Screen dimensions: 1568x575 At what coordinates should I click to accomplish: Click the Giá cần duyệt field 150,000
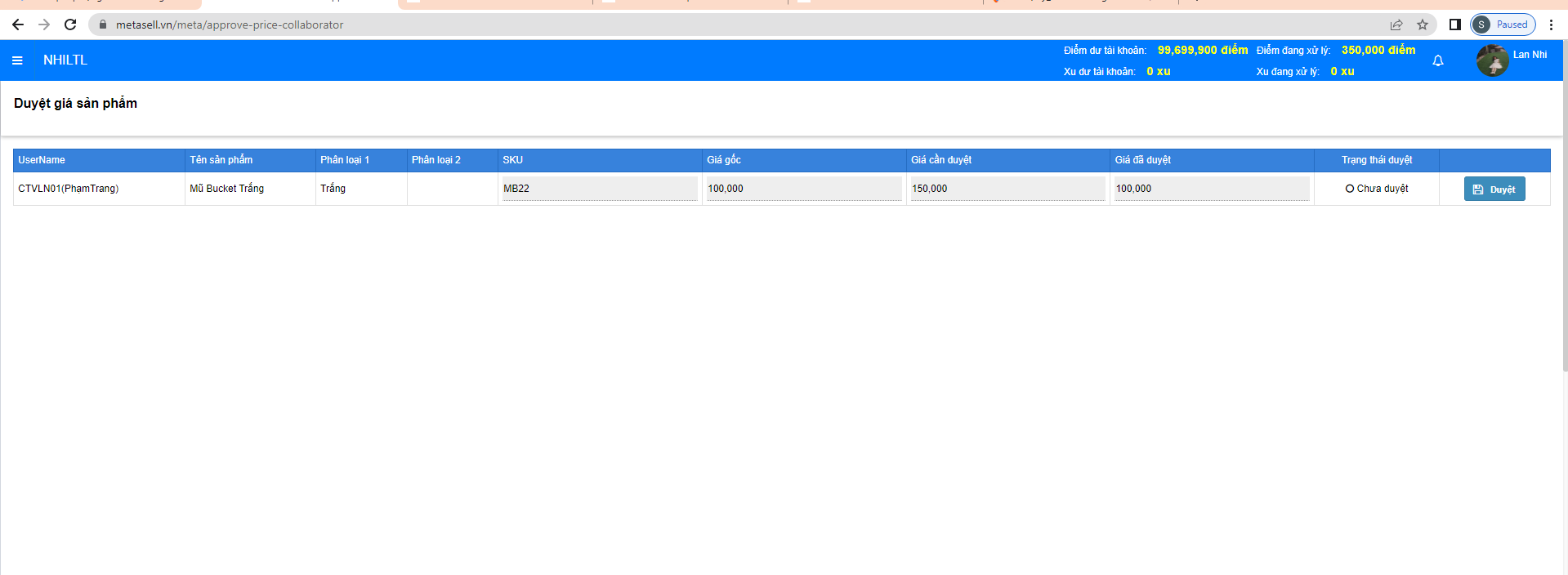[x=1007, y=189]
